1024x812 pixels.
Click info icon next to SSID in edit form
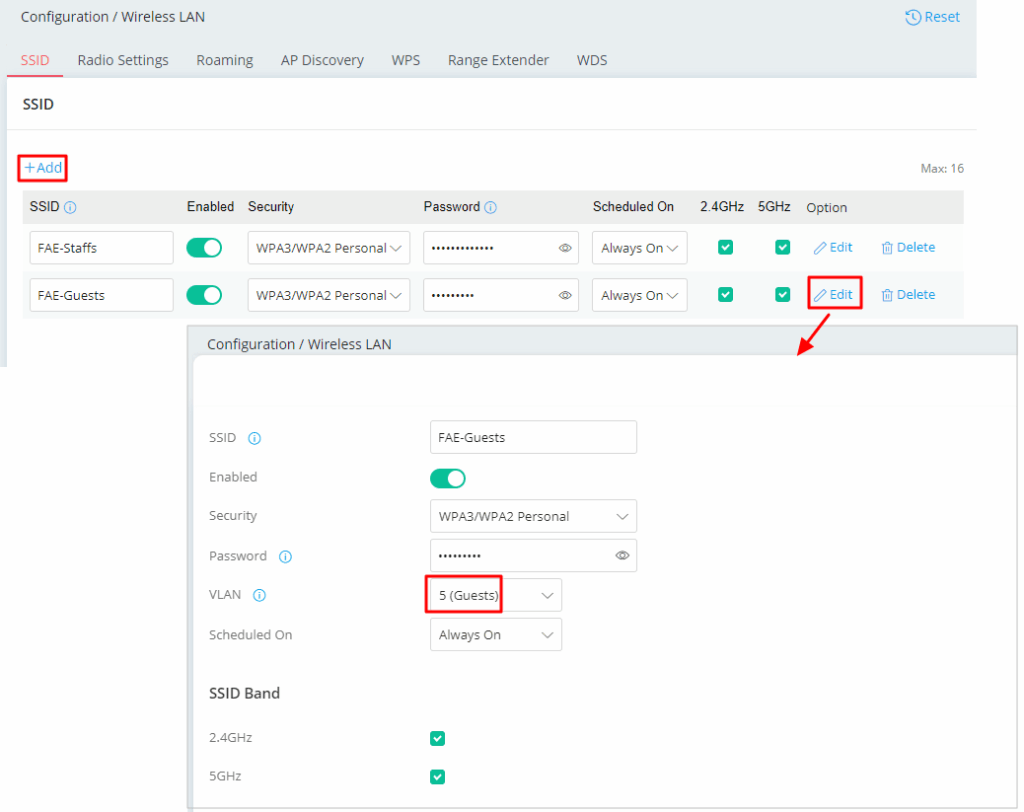tap(254, 438)
